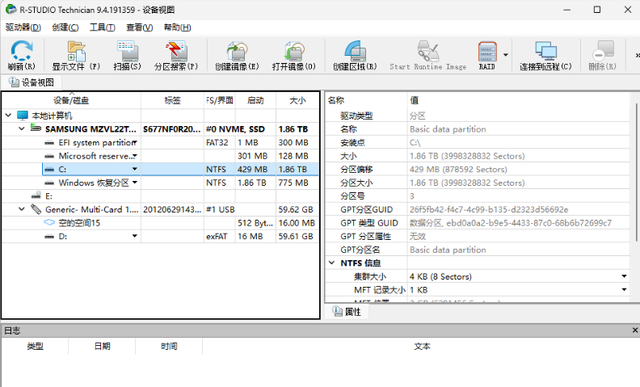The image size is (640, 387).
Task: Open the RAID tool
Action: tap(487, 55)
